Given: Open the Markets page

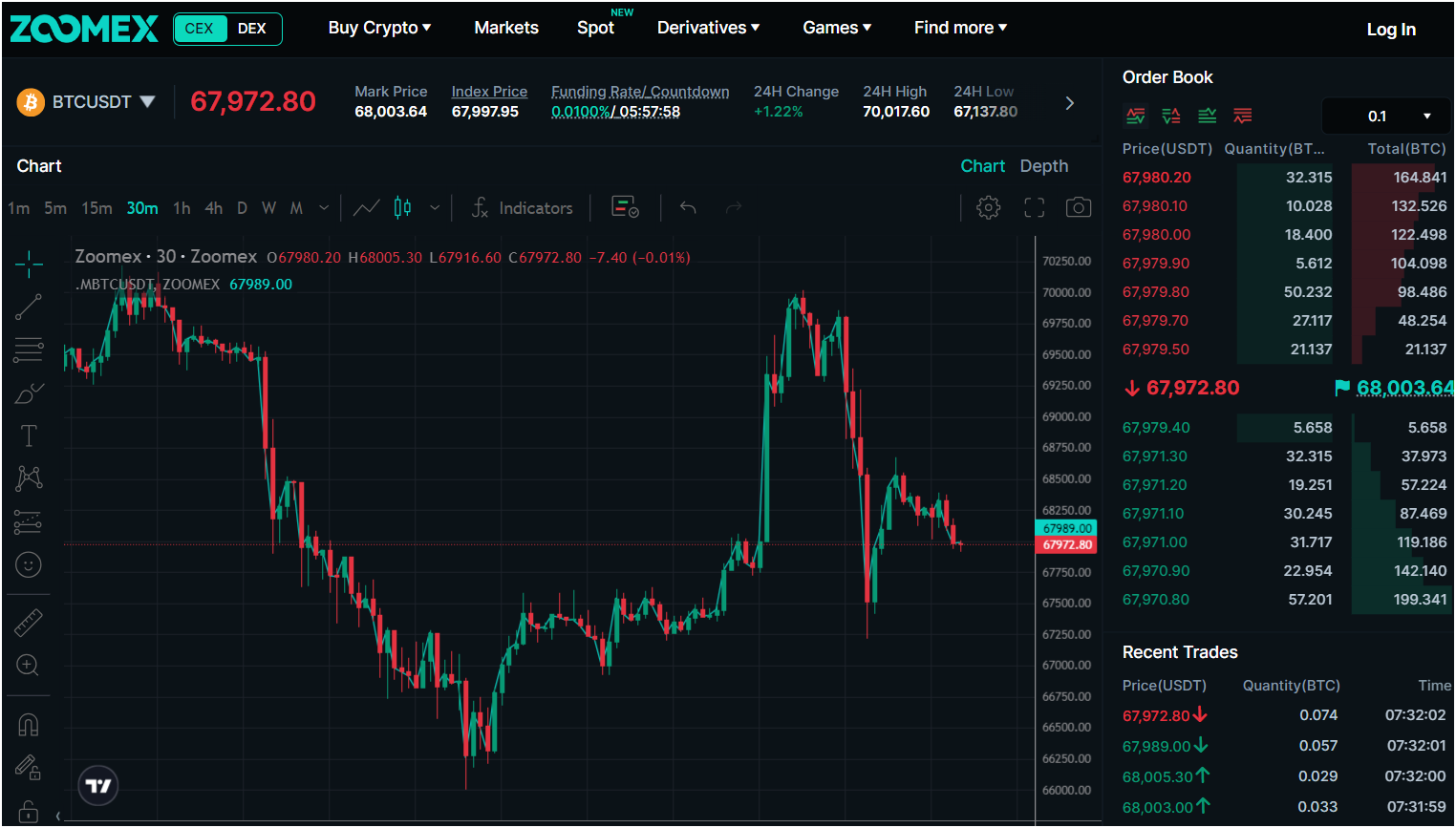Looking at the screenshot, I should pos(506,28).
